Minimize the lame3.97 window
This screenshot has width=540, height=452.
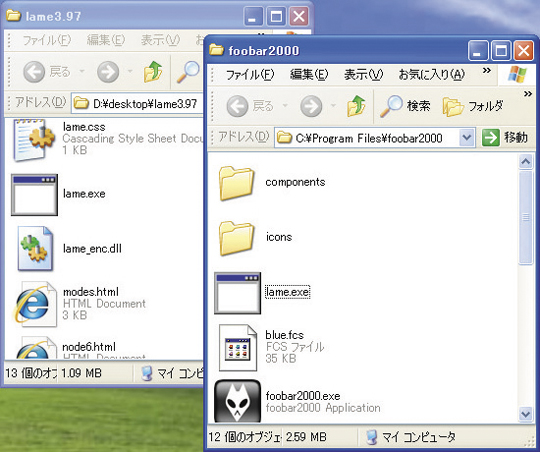point(253,17)
